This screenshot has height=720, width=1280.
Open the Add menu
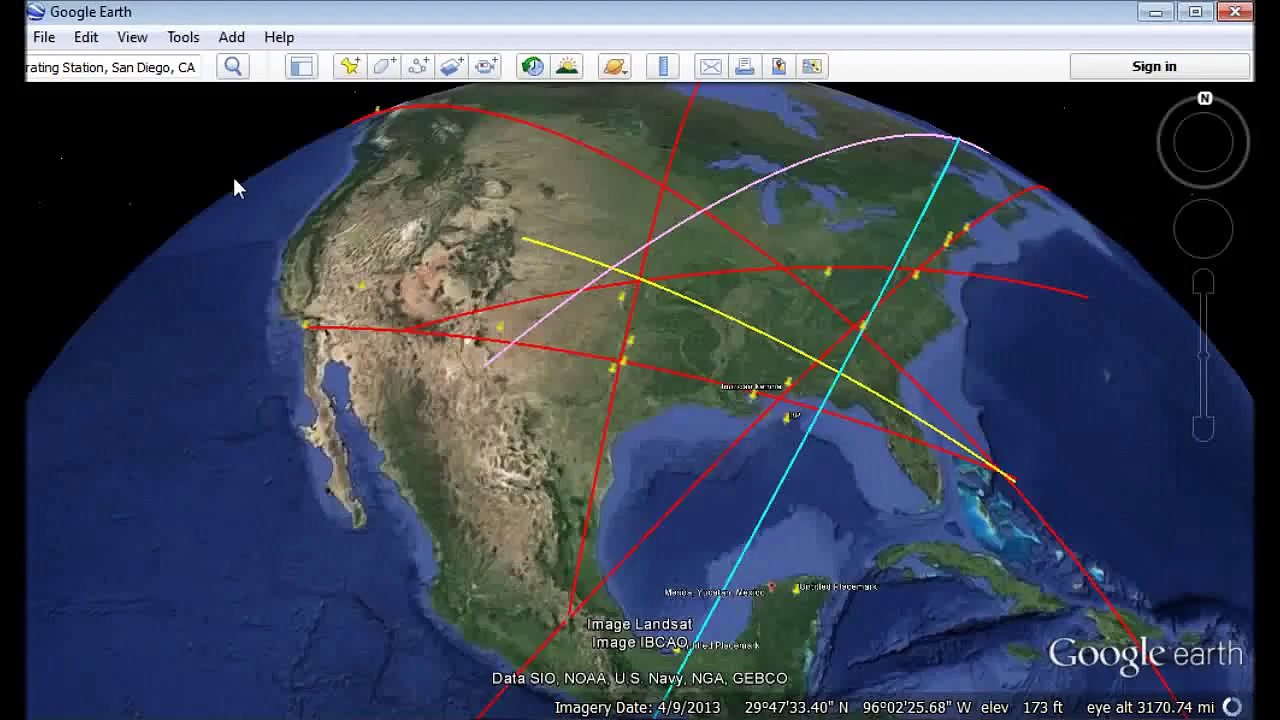point(231,37)
